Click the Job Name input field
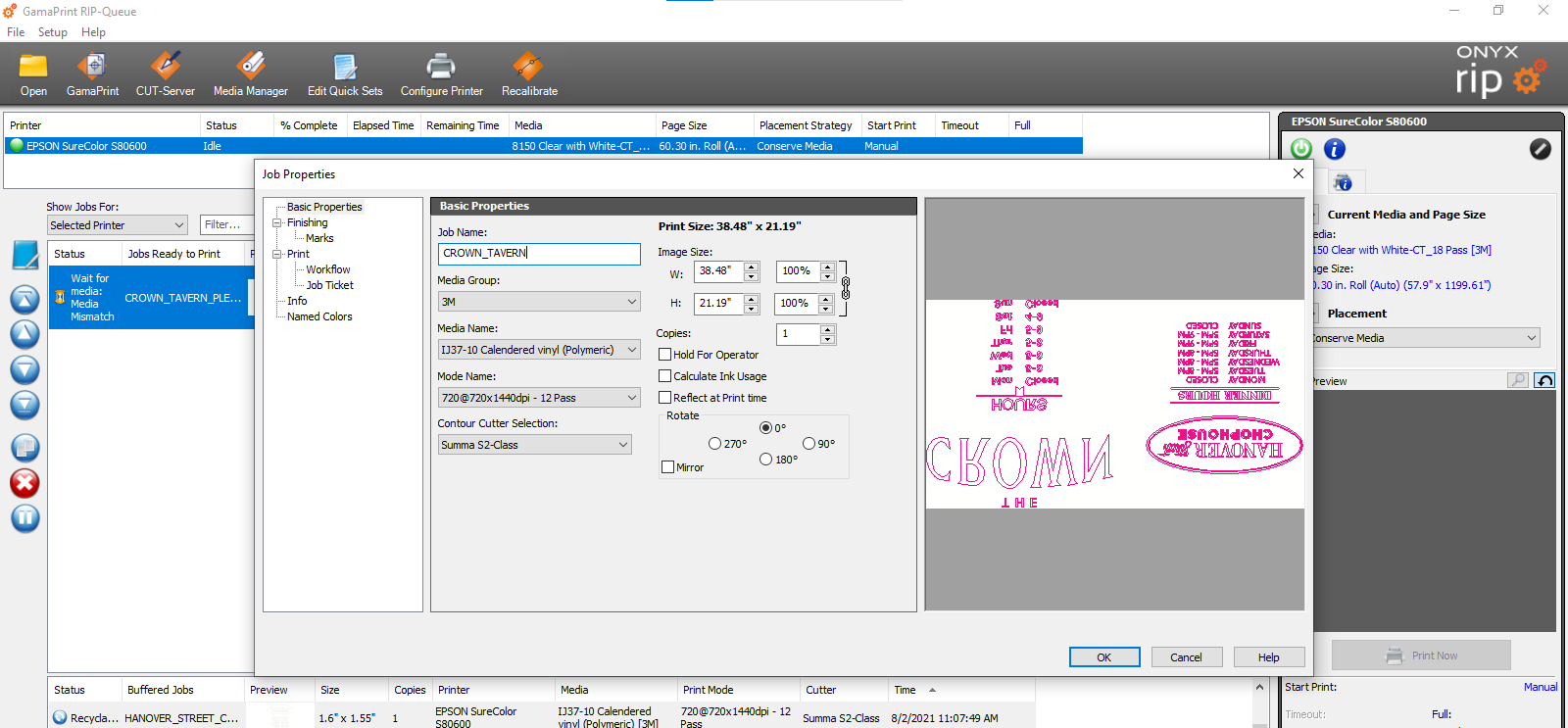The width and height of the screenshot is (1568, 728). tap(539, 254)
